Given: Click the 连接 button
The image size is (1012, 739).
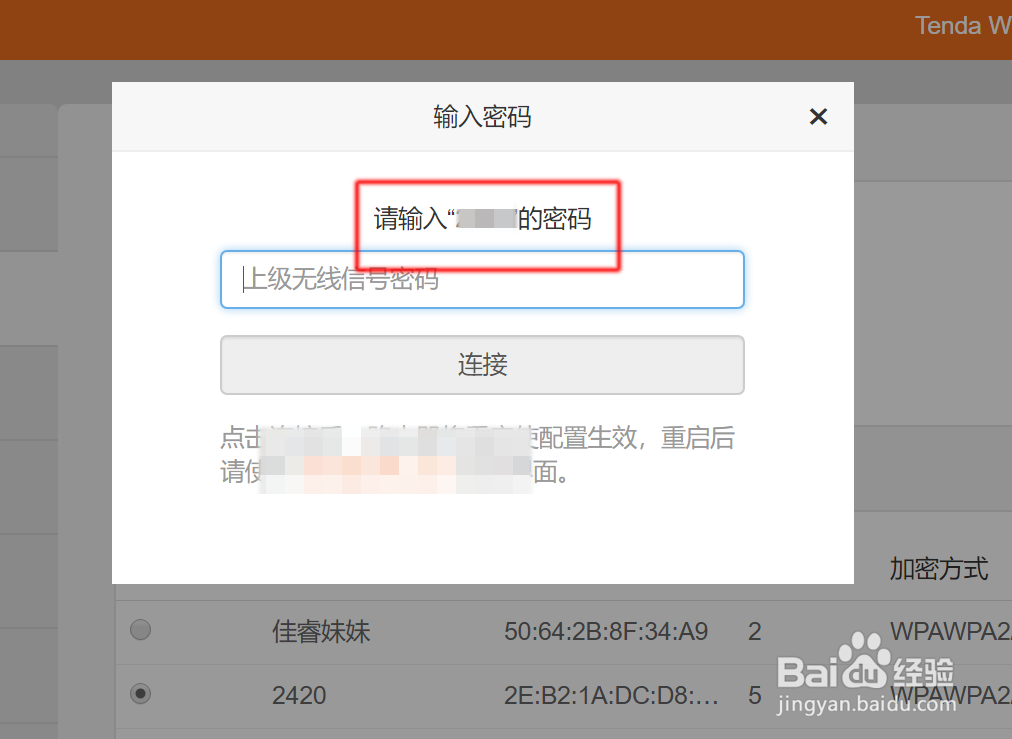Looking at the screenshot, I should pos(482,365).
